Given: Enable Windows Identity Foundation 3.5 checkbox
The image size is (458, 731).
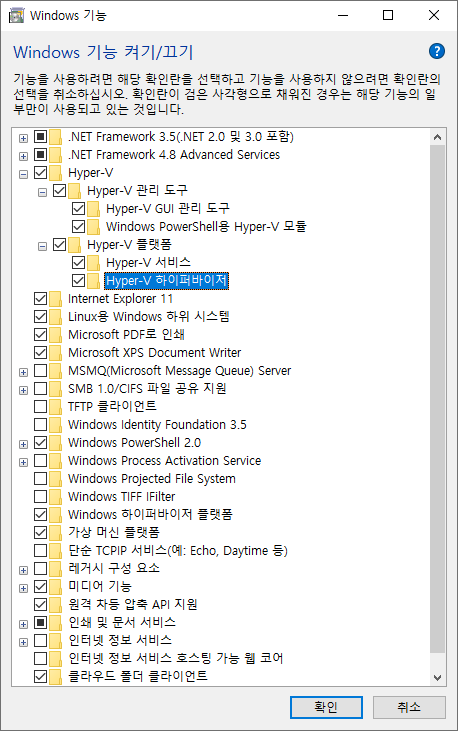Looking at the screenshot, I should tap(41, 424).
